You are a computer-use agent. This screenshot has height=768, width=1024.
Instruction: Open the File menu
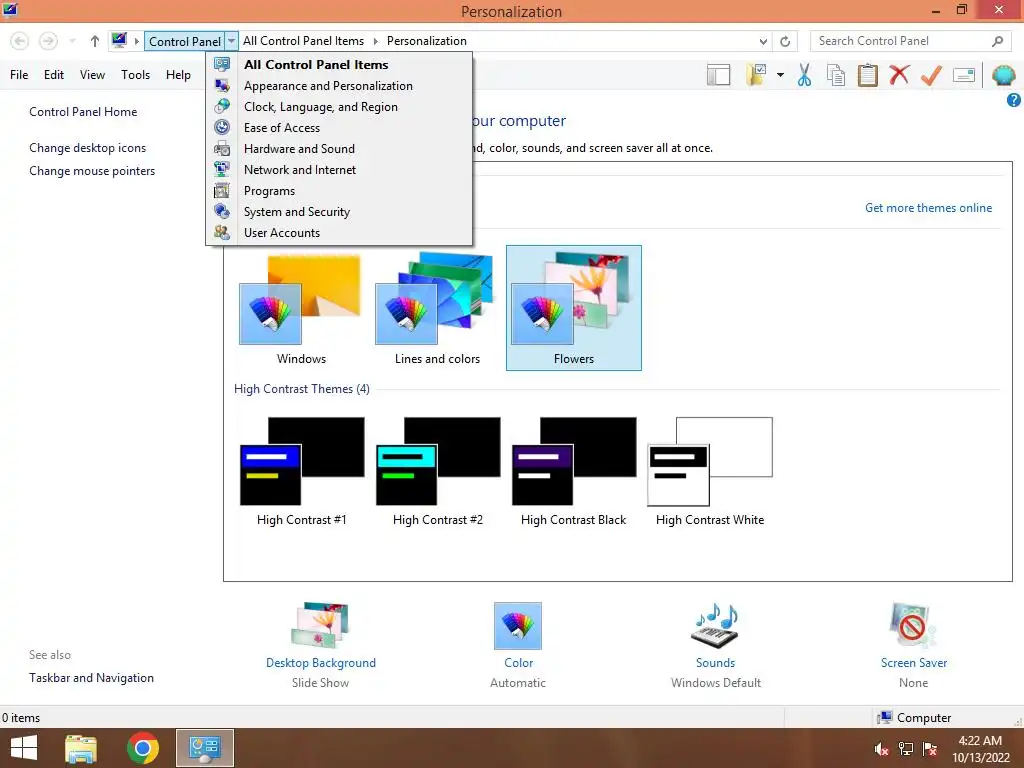click(x=19, y=74)
